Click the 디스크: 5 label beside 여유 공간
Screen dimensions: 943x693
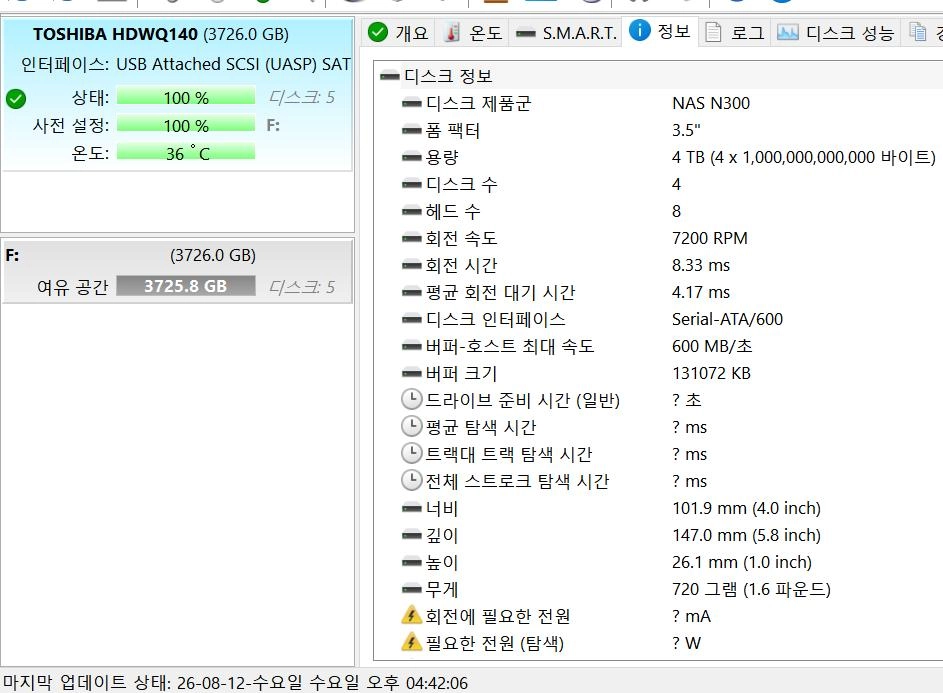click(x=301, y=287)
